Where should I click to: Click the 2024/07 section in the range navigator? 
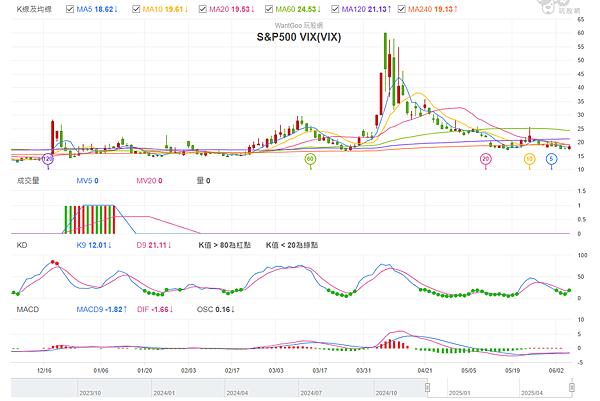(x=336, y=388)
